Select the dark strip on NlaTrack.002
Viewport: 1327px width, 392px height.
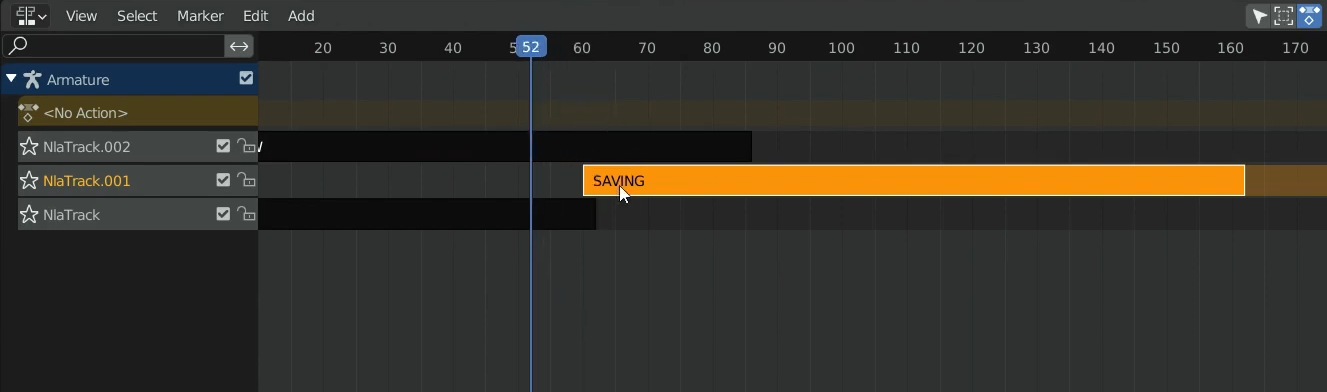point(505,147)
